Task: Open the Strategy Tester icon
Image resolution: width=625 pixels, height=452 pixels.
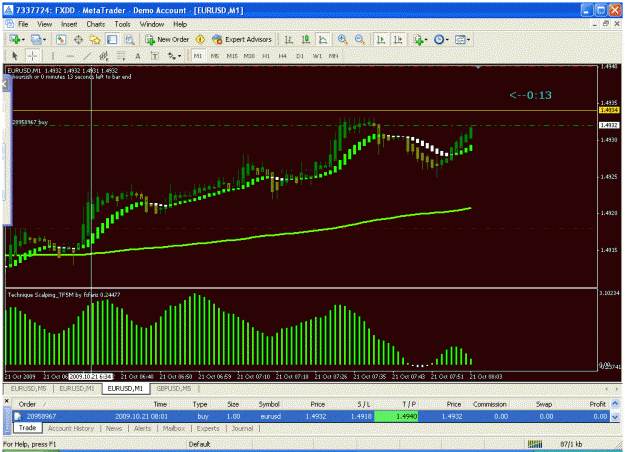Action: point(129,39)
